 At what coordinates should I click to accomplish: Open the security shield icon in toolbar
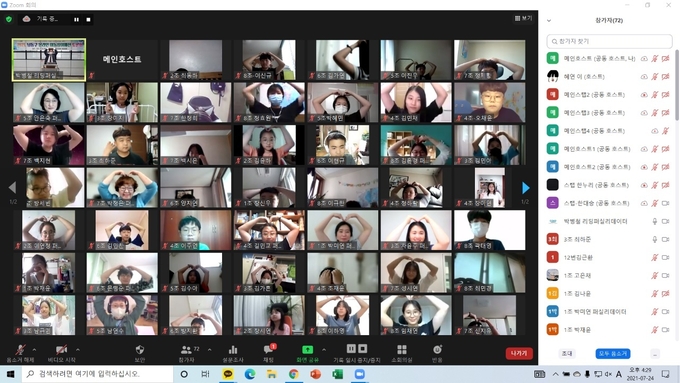[x=140, y=350]
